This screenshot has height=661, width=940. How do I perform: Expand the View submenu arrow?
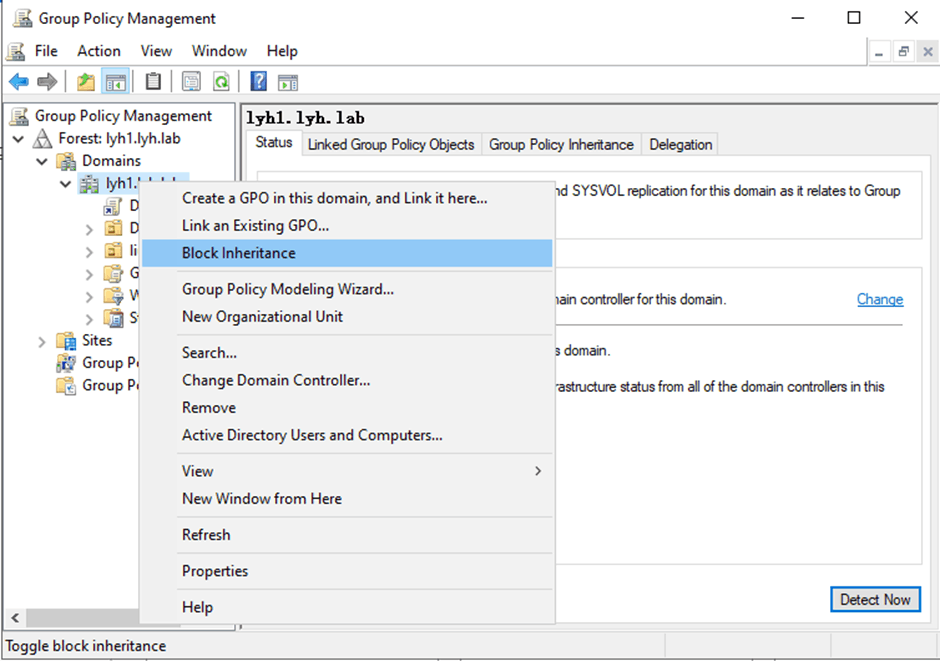tap(538, 471)
